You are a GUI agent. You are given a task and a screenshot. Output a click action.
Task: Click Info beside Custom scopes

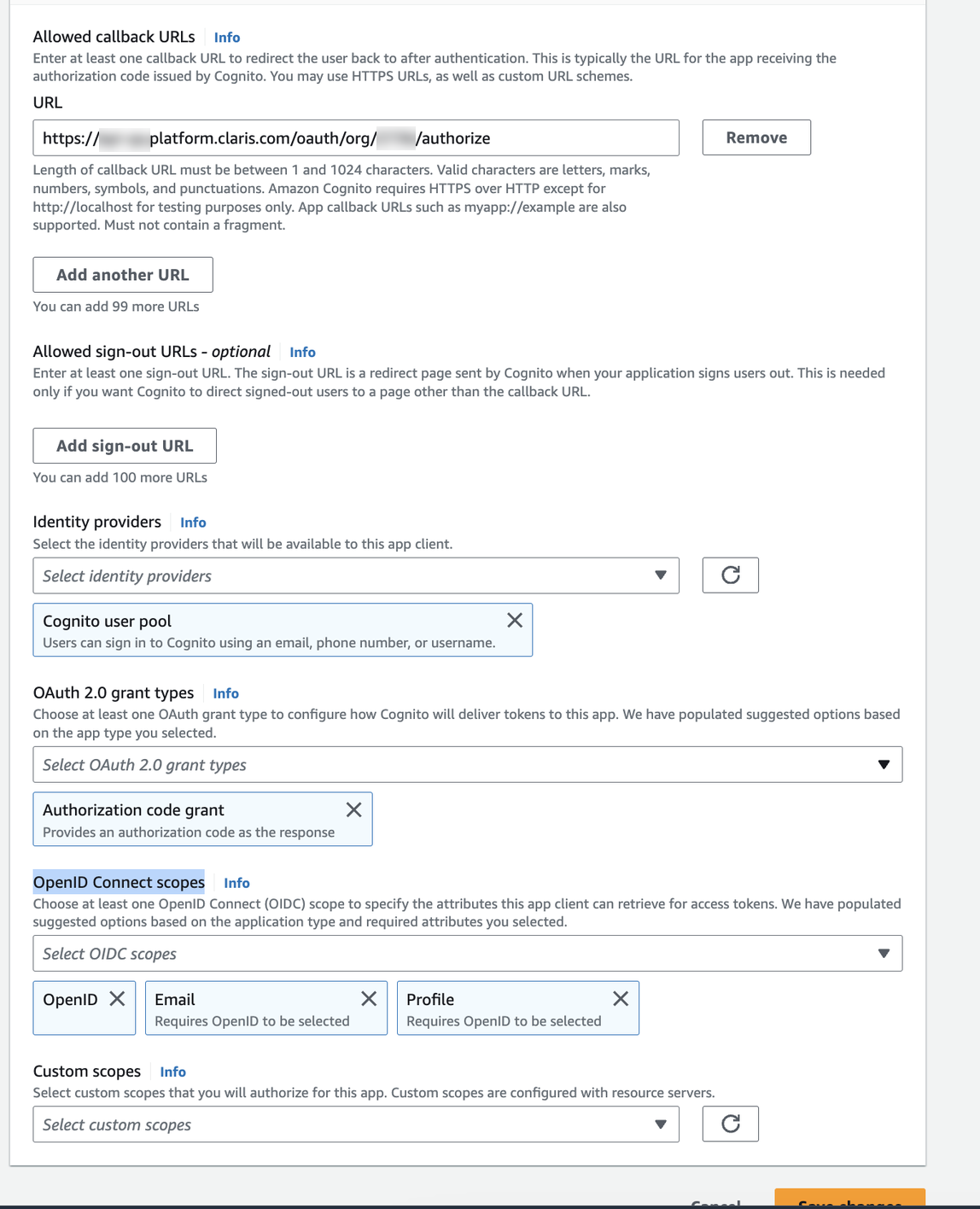172,1072
